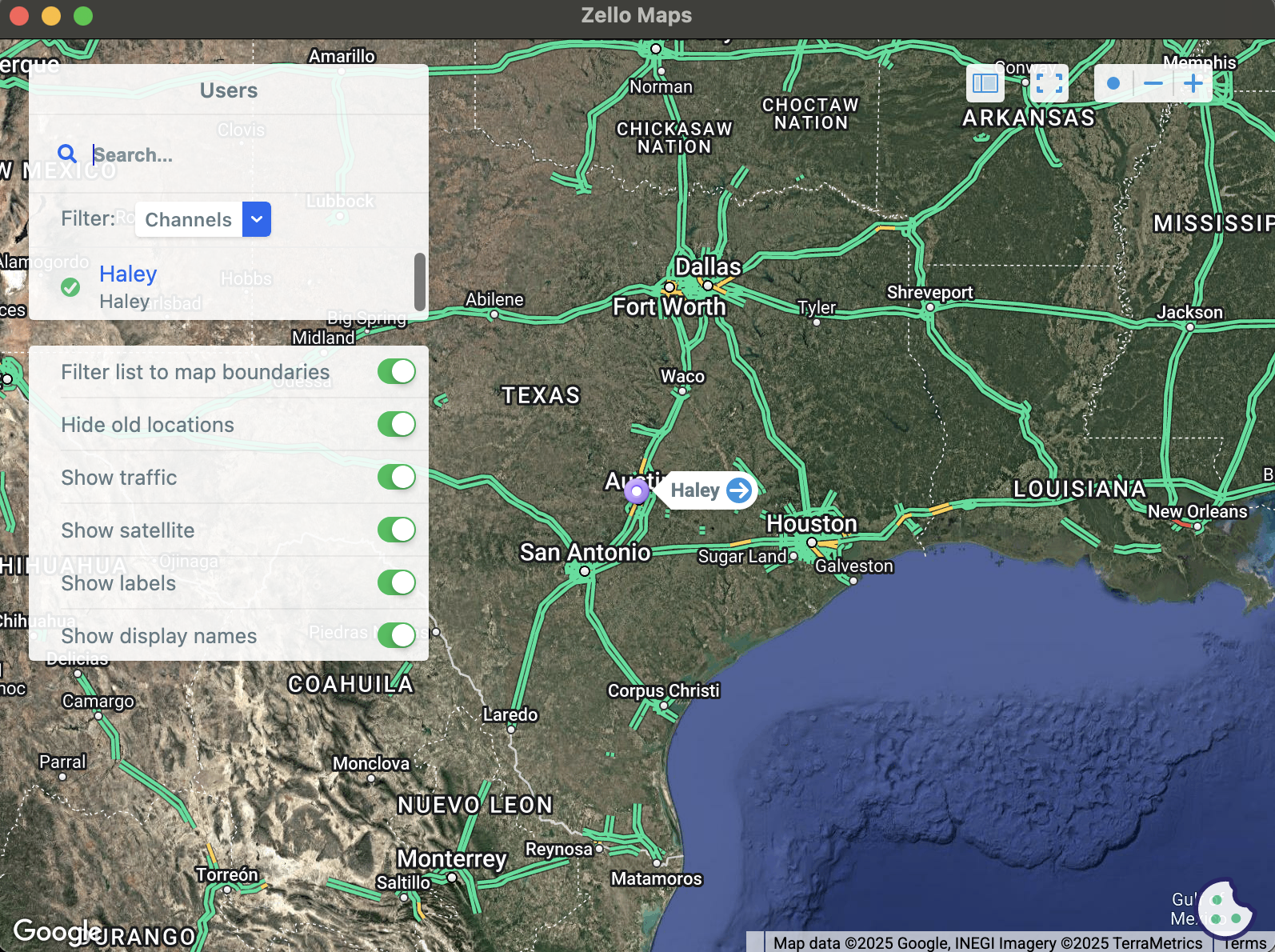
Task: Select Haley's purple map marker
Action: (x=637, y=491)
